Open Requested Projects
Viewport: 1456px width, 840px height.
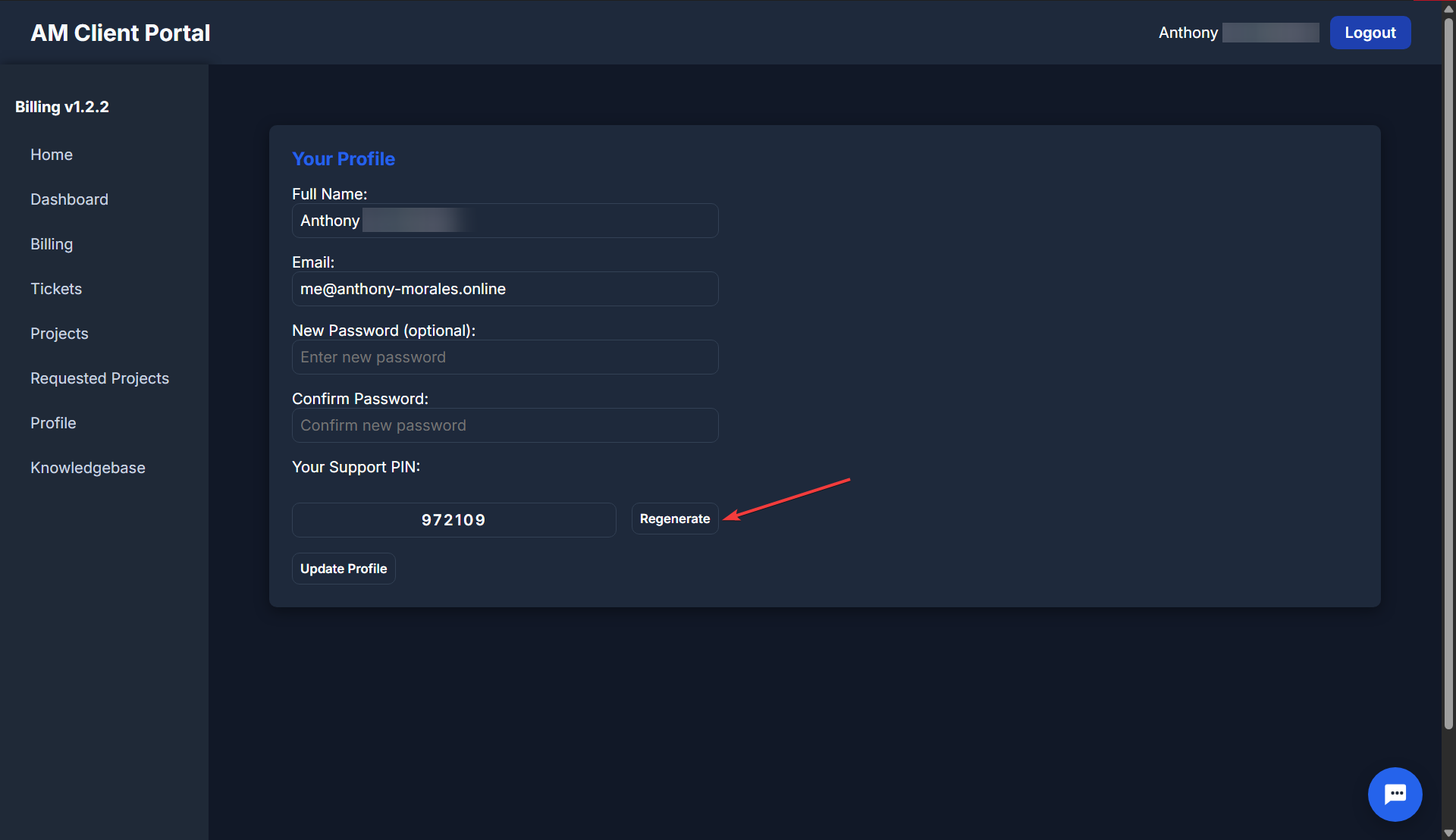tap(99, 378)
